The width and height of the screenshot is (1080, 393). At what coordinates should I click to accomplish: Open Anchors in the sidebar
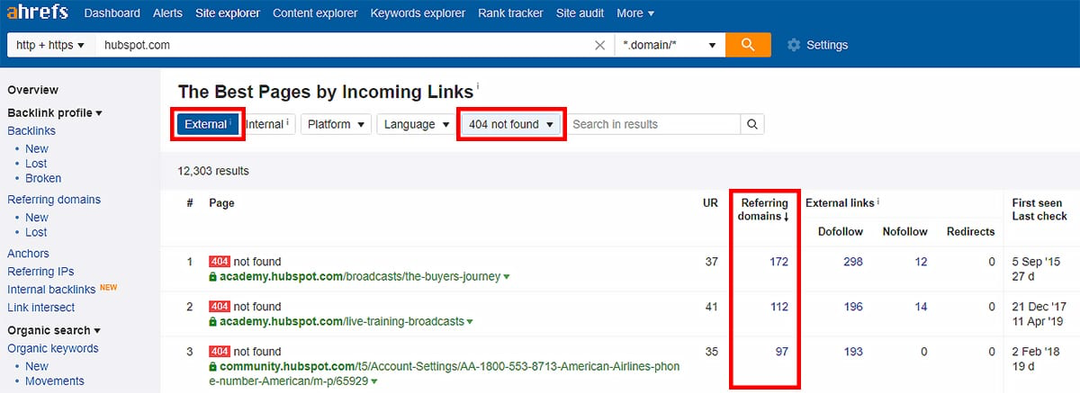28,254
